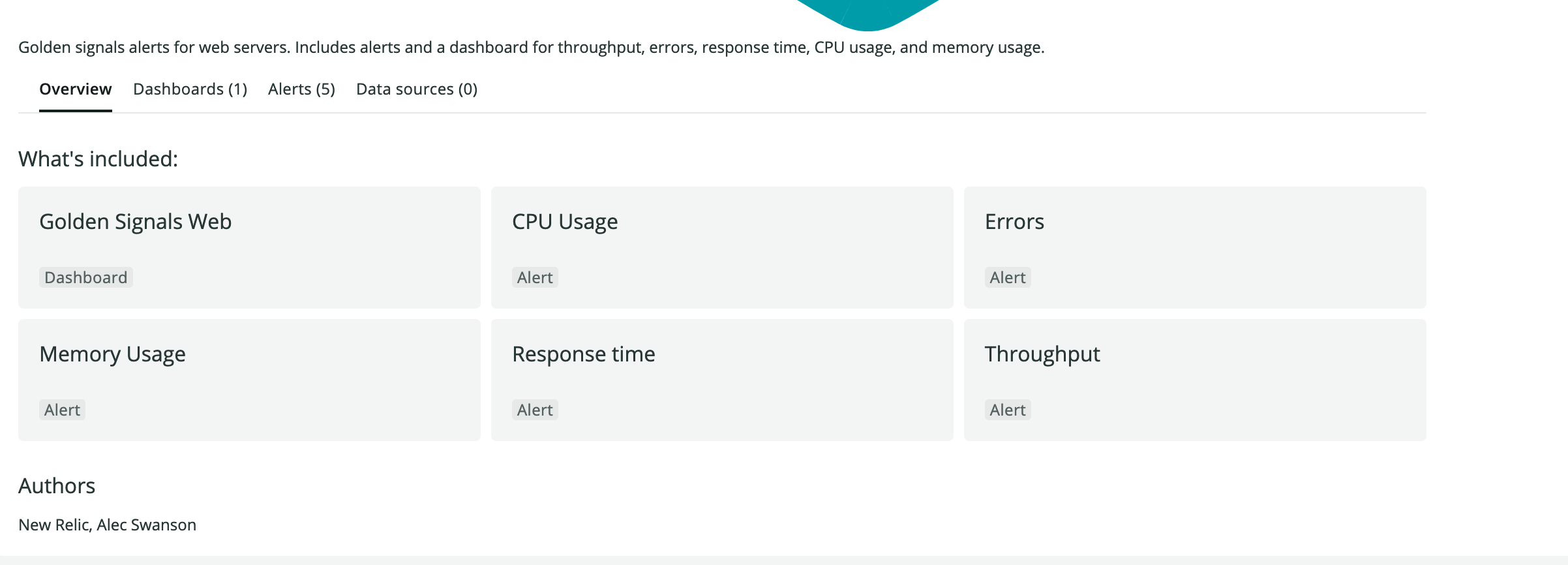
Task: Click the Alert badge on Errors card
Action: point(1007,277)
